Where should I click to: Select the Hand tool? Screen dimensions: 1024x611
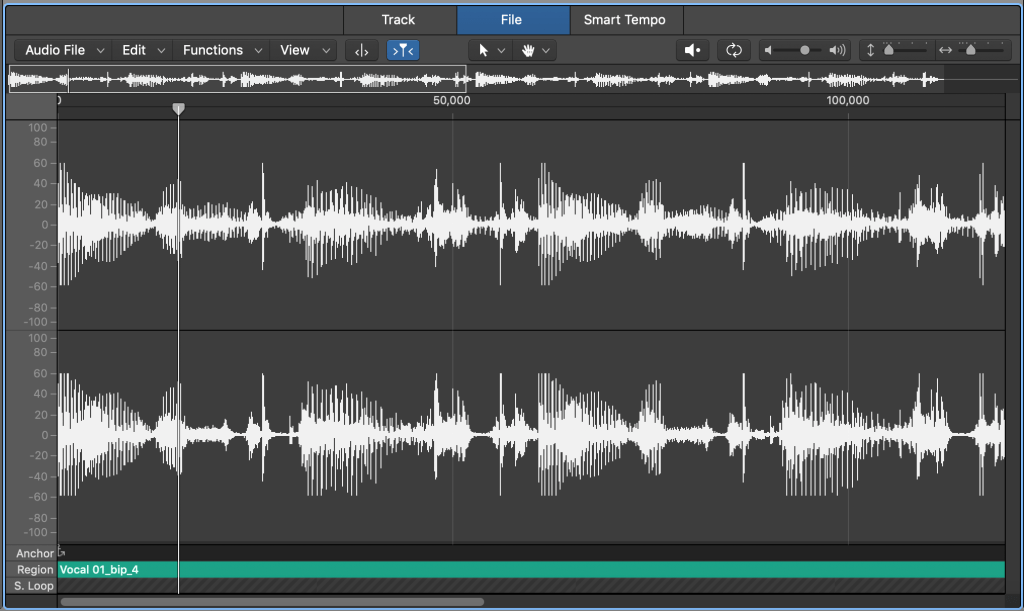click(x=527, y=50)
